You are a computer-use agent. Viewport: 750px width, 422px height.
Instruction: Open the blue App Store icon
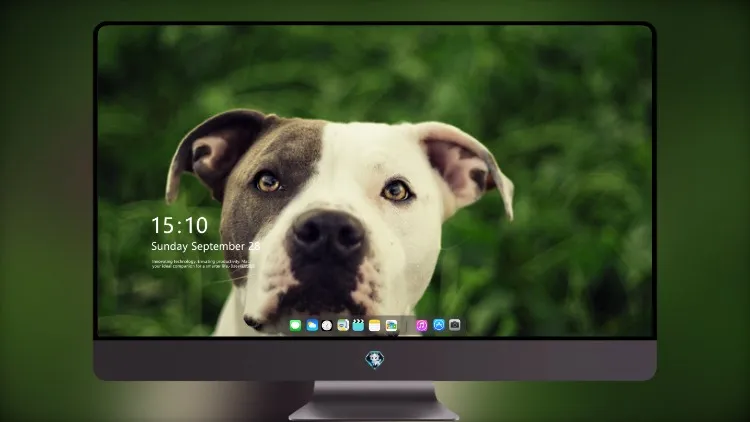pos(439,325)
